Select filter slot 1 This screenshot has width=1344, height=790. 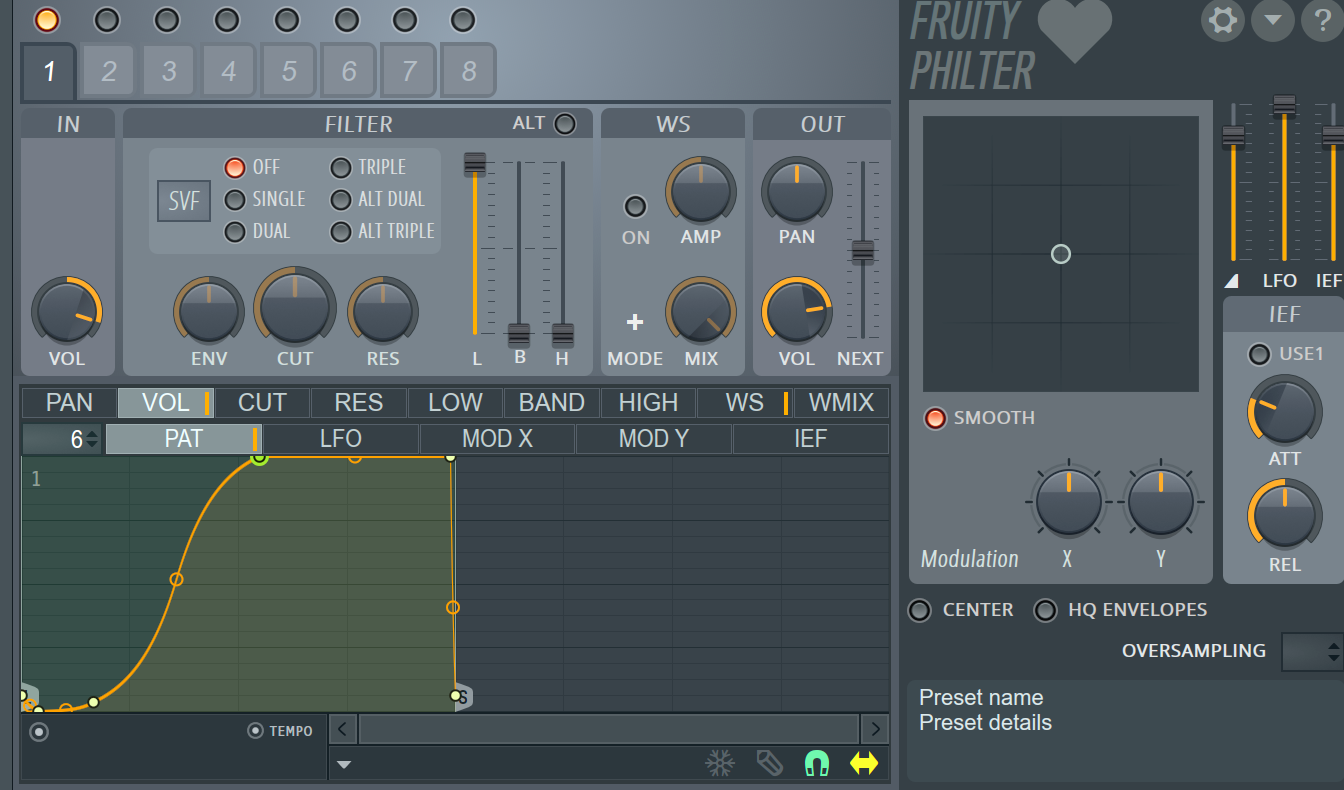click(49, 72)
